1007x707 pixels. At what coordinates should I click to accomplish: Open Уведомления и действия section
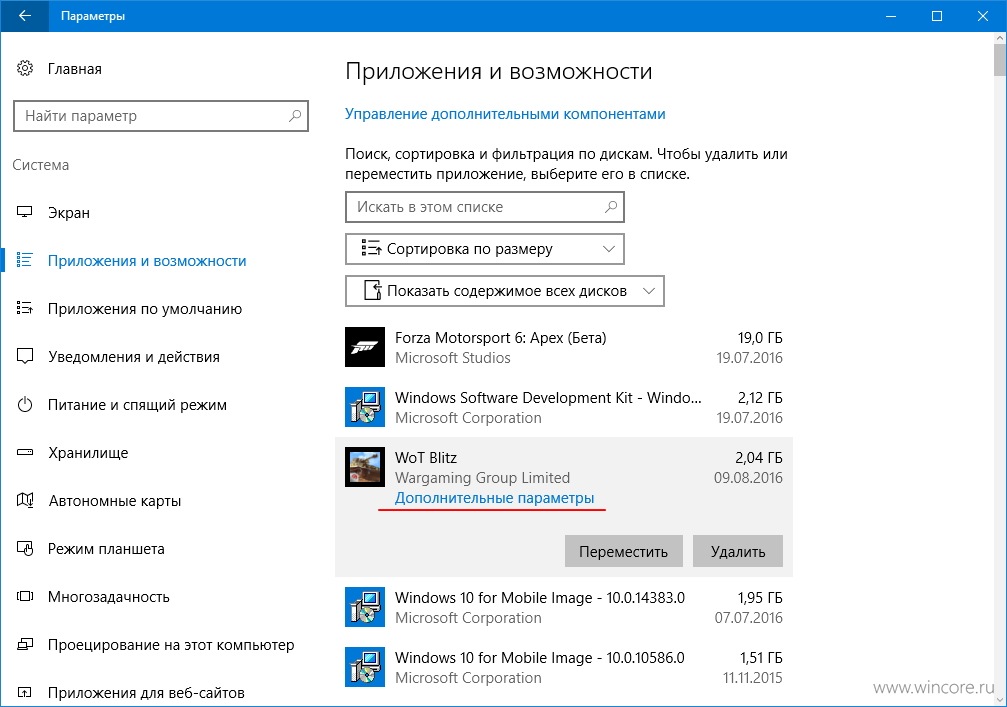tap(134, 357)
